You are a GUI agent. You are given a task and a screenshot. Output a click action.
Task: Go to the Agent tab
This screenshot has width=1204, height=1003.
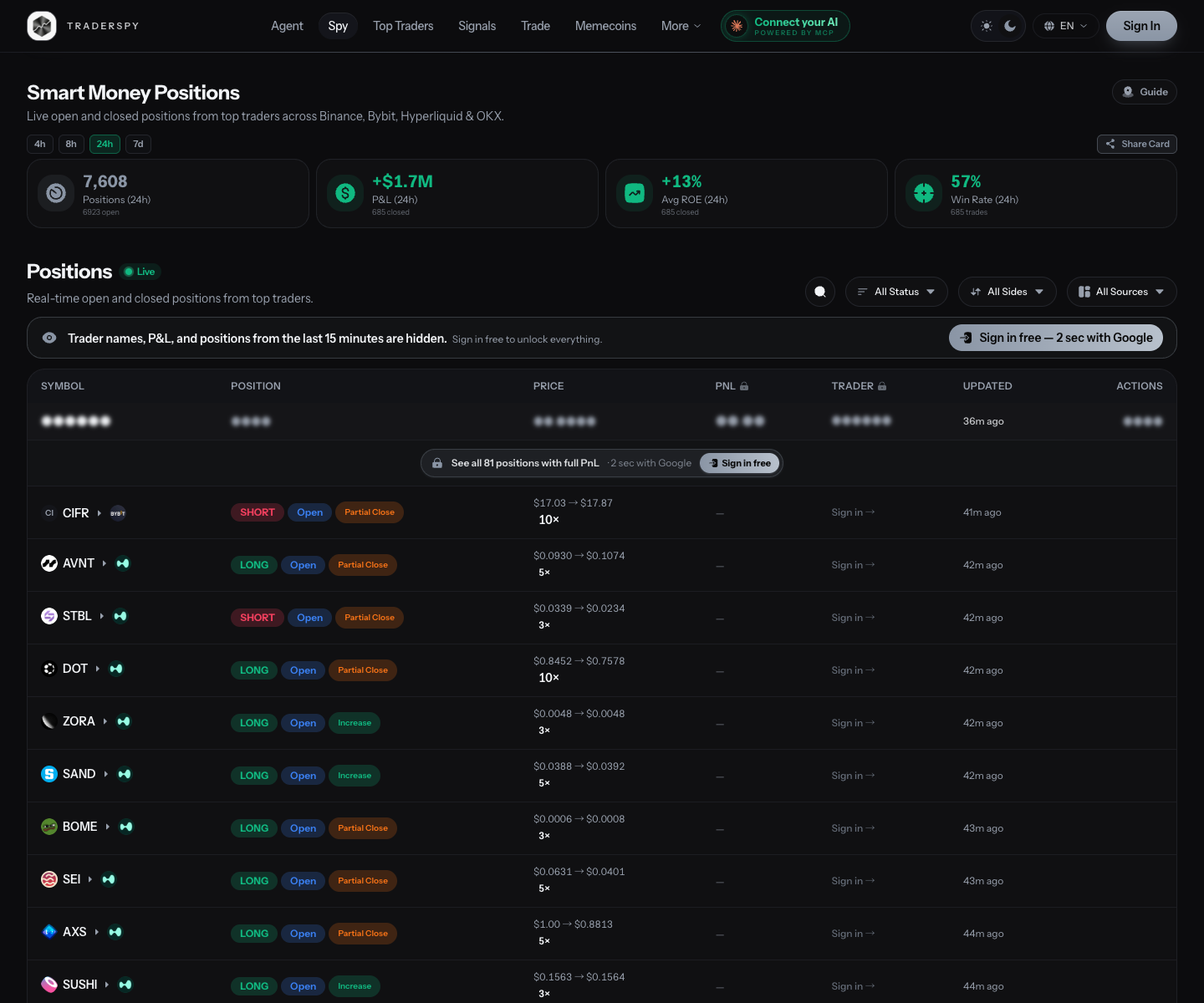[287, 26]
